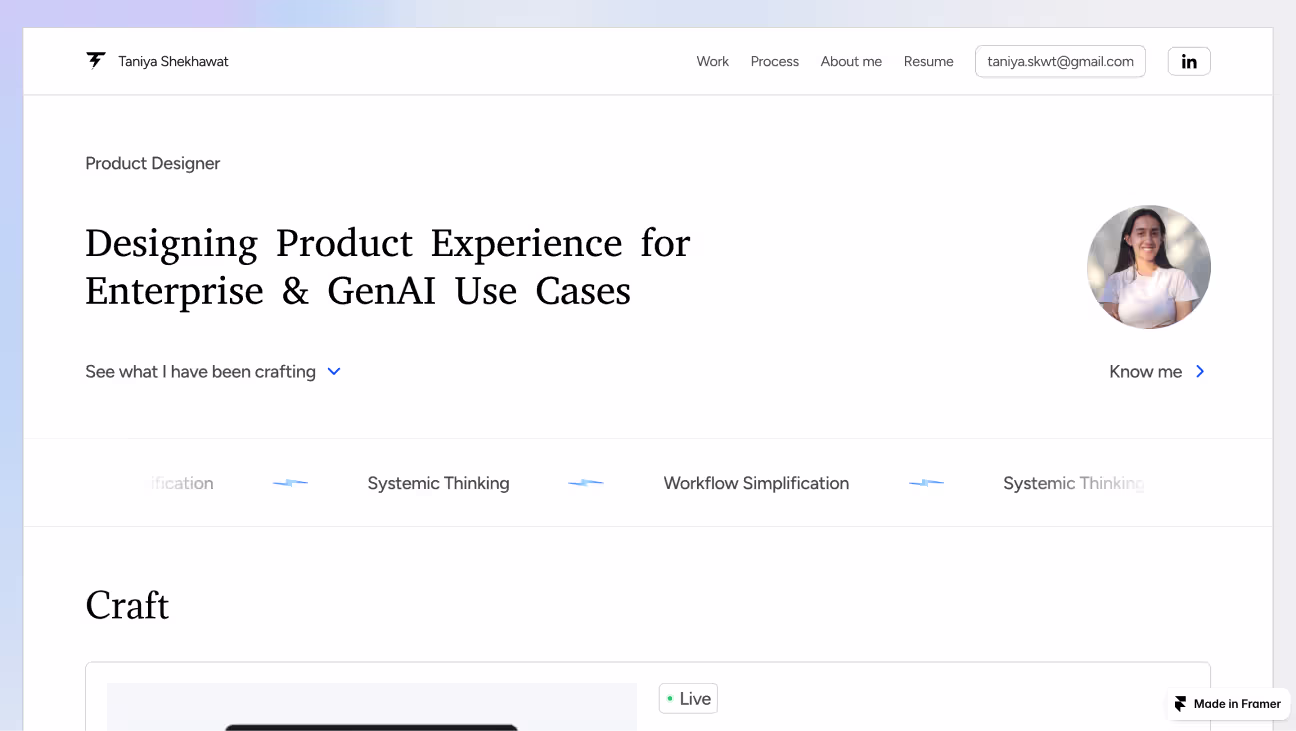The image size is (1296, 731).
Task: Click the right chevron next to Know me
Action: click(1200, 372)
